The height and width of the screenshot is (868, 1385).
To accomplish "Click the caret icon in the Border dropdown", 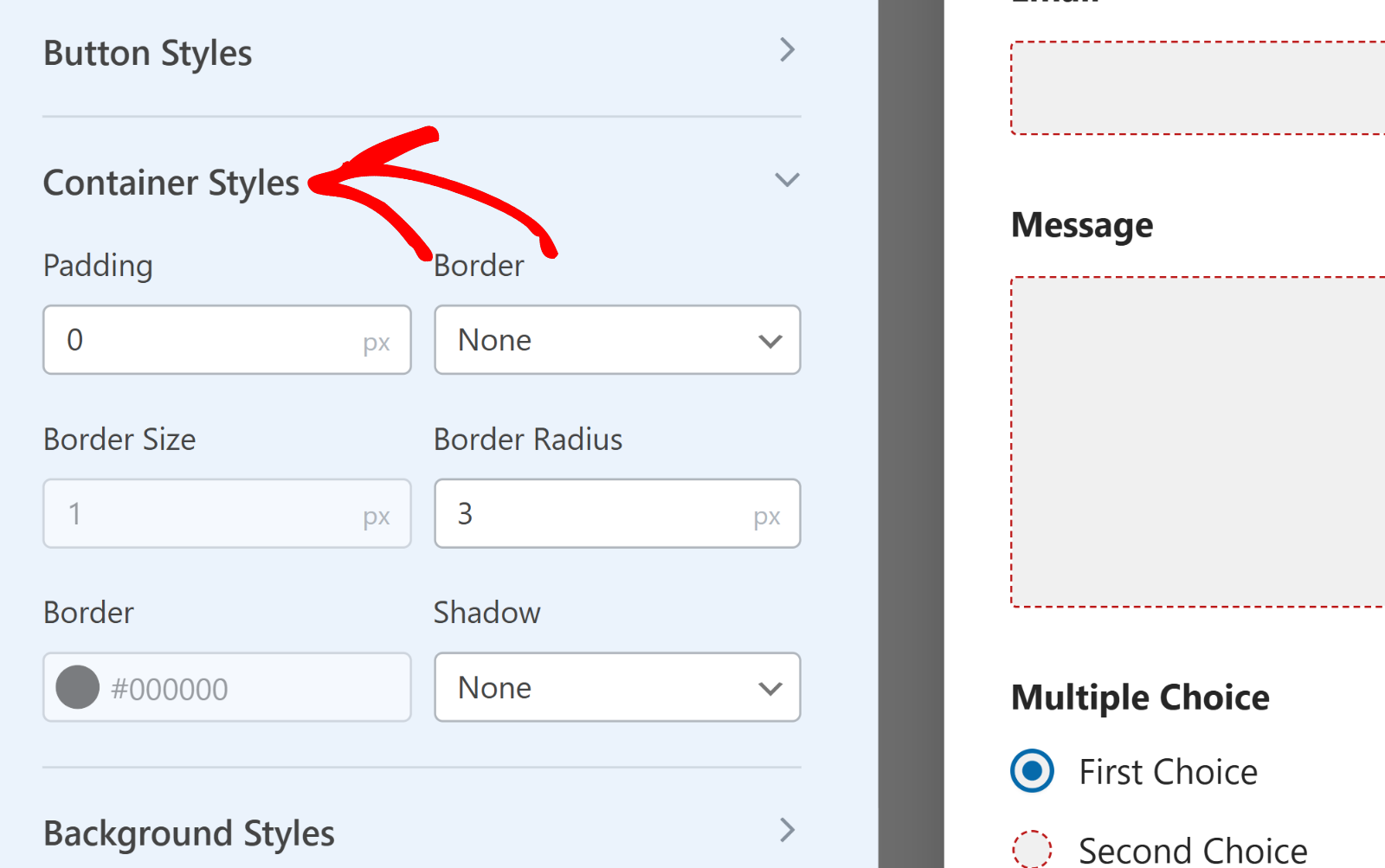I will [x=769, y=340].
